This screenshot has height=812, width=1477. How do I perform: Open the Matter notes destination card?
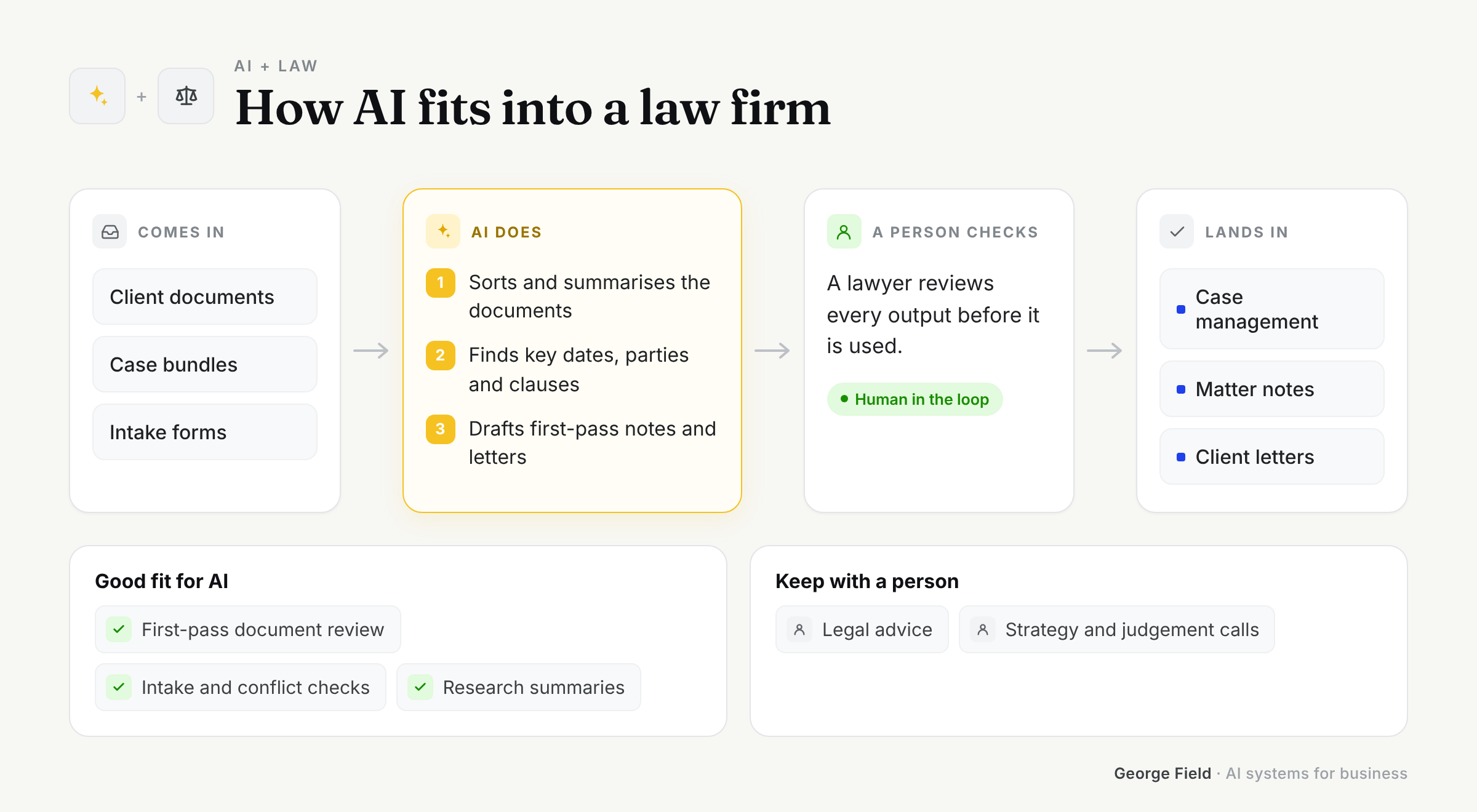1272,389
